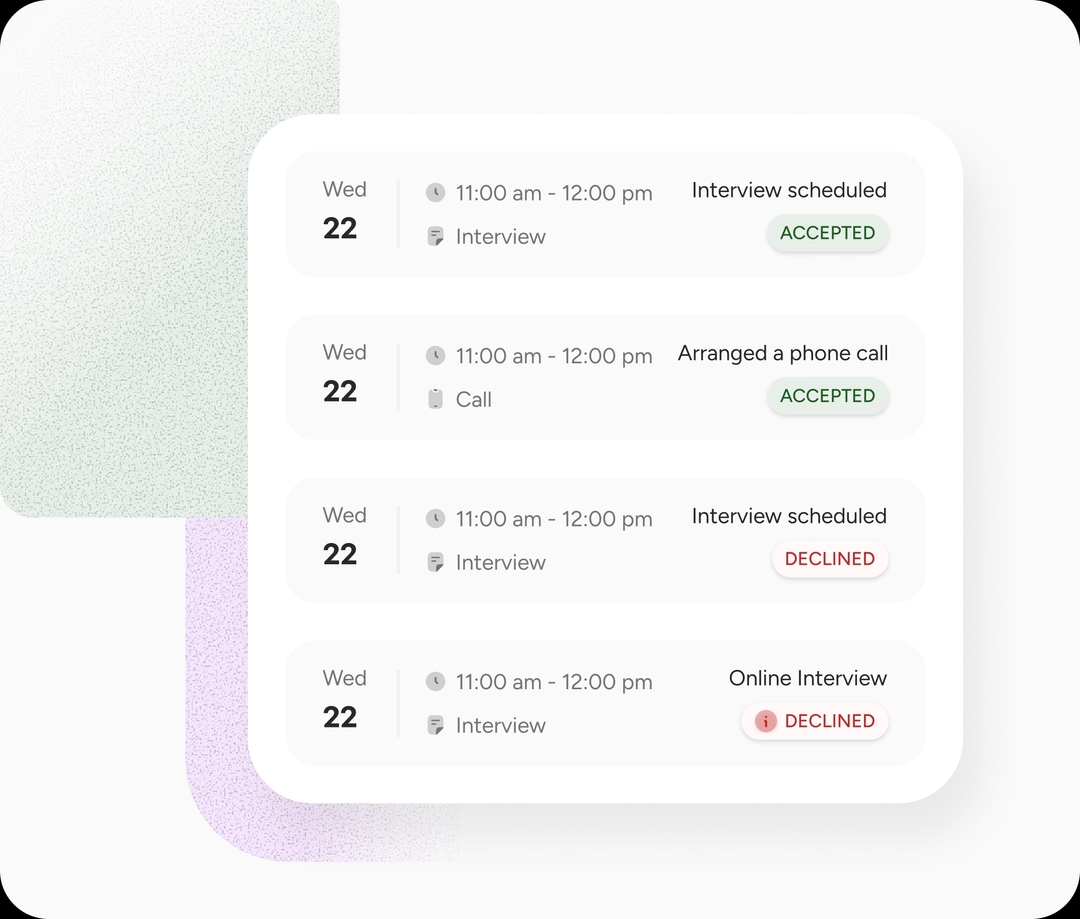This screenshot has width=1080, height=919.
Task: Click the ACCEPTED badge on the first Interview scheduled card
Action: click(x=827, y=233)
